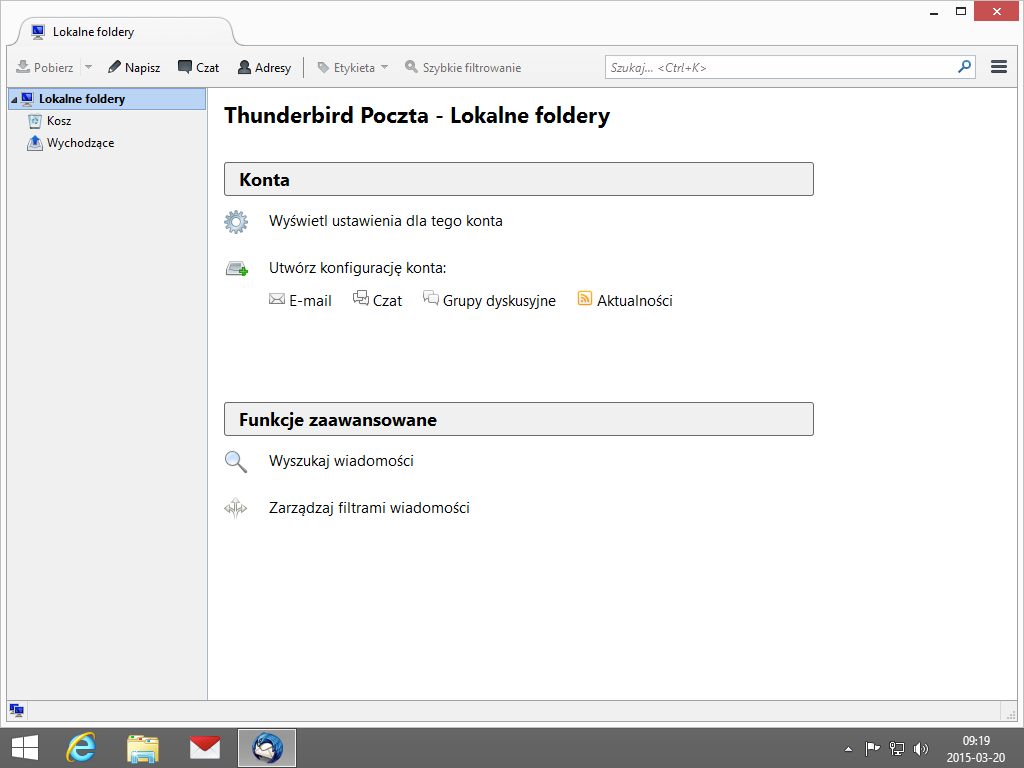
Task: Click the magnifier icon in search box
Action: pyautogui.click(x=965, y=67)
